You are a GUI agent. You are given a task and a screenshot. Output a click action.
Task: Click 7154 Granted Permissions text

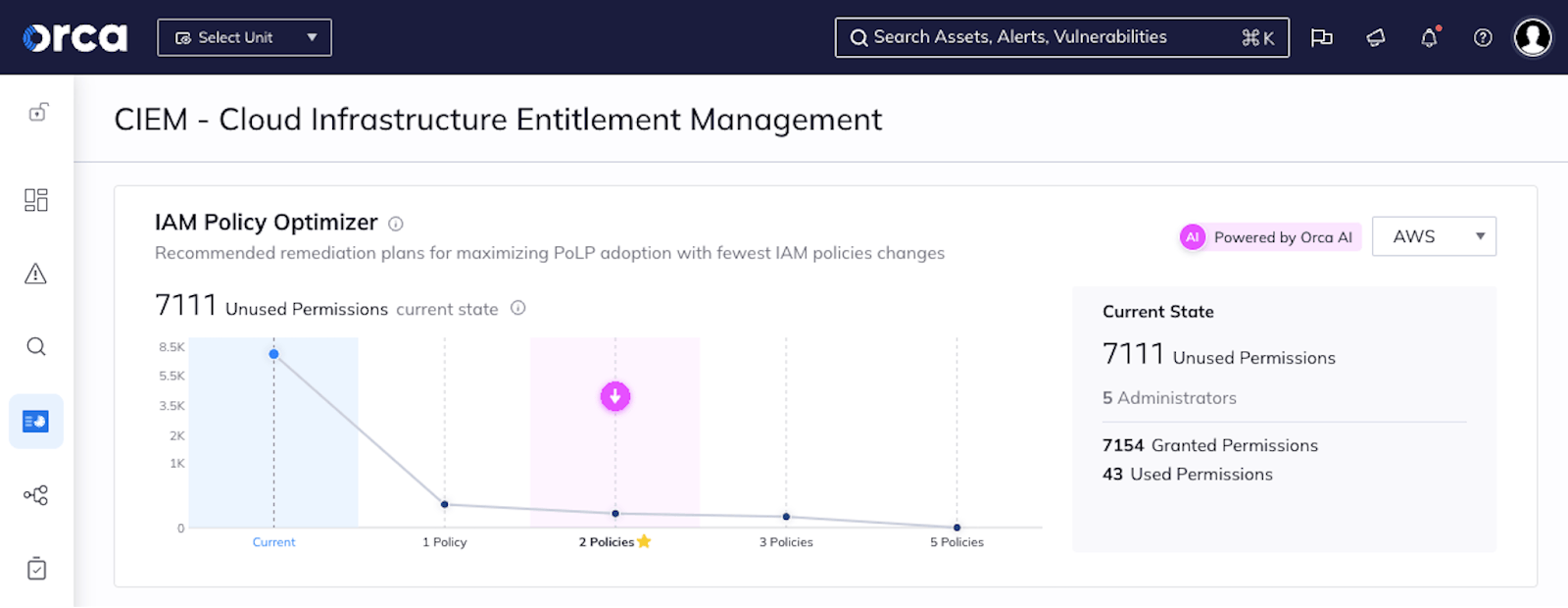[x=1210, y=445]
